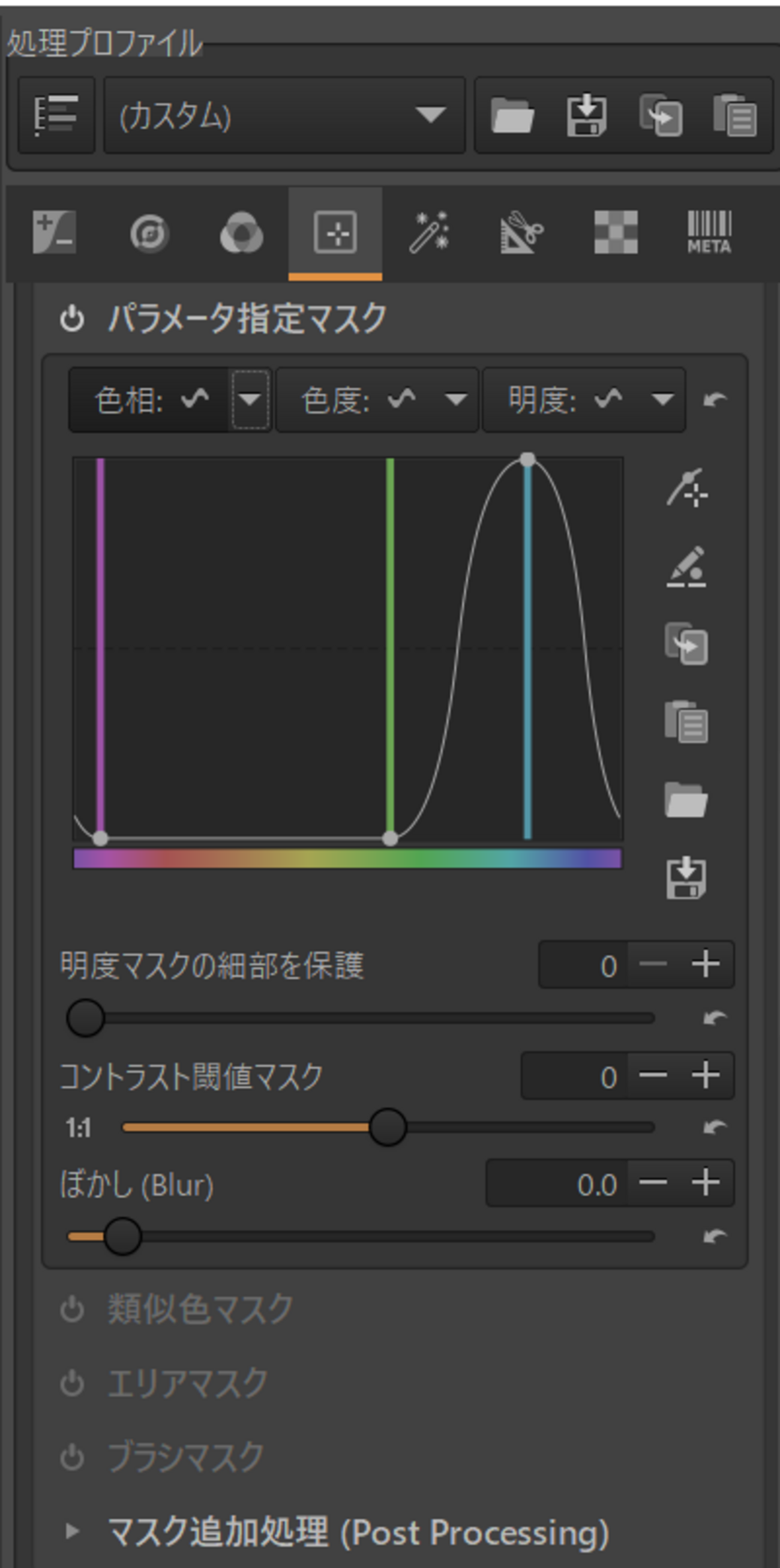Image resolution: width=780 pixels, height=1568 pixels.
Task: Enable the エリアマスク power toggle
Action: [72, 1384]
